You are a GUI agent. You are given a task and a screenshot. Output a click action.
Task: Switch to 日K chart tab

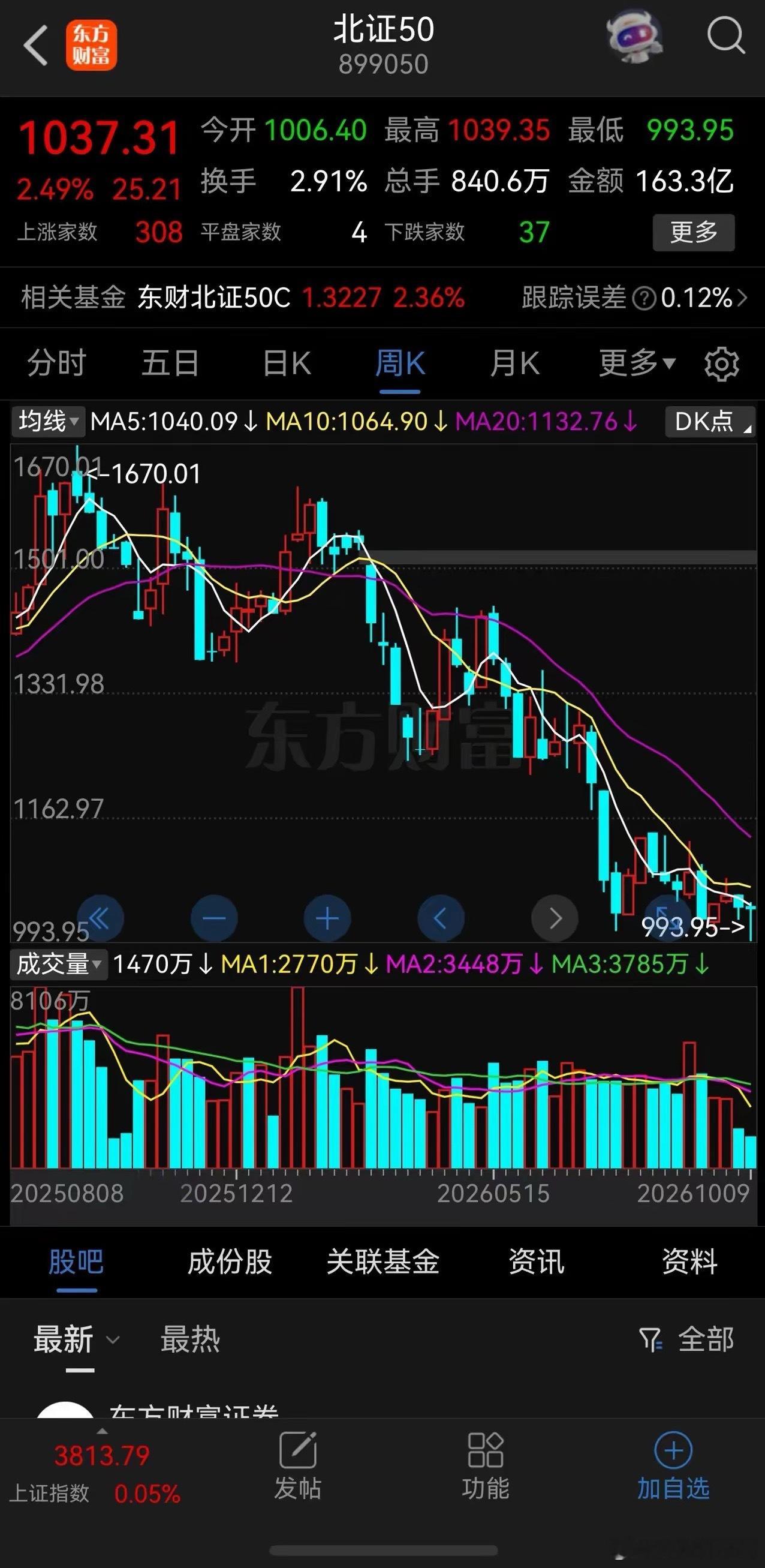[x=287, y=364]
